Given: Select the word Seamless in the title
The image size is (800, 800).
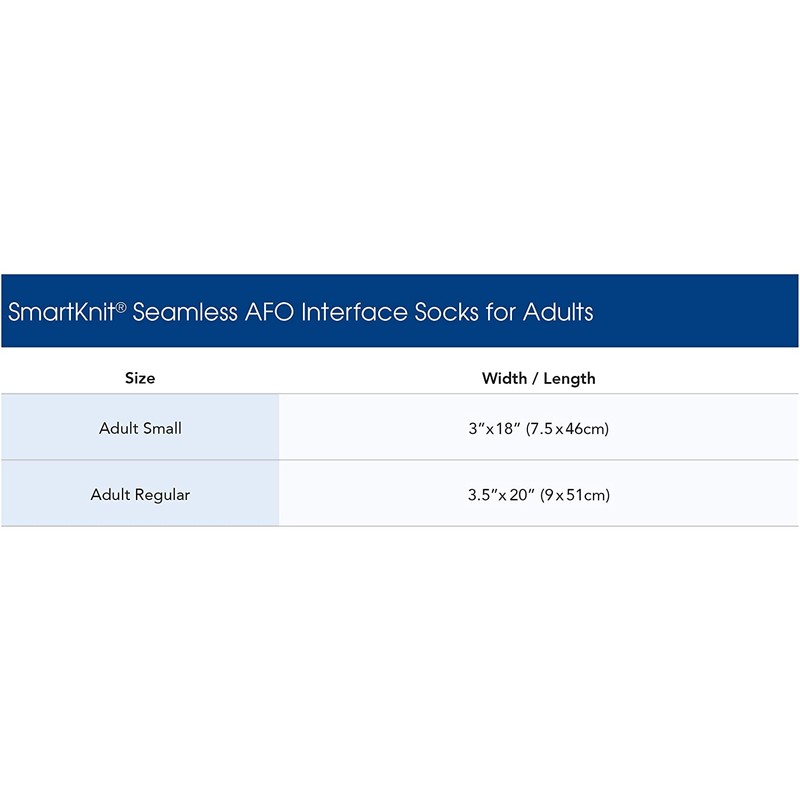Looking at the screenshot, I should tap(184, 312).
